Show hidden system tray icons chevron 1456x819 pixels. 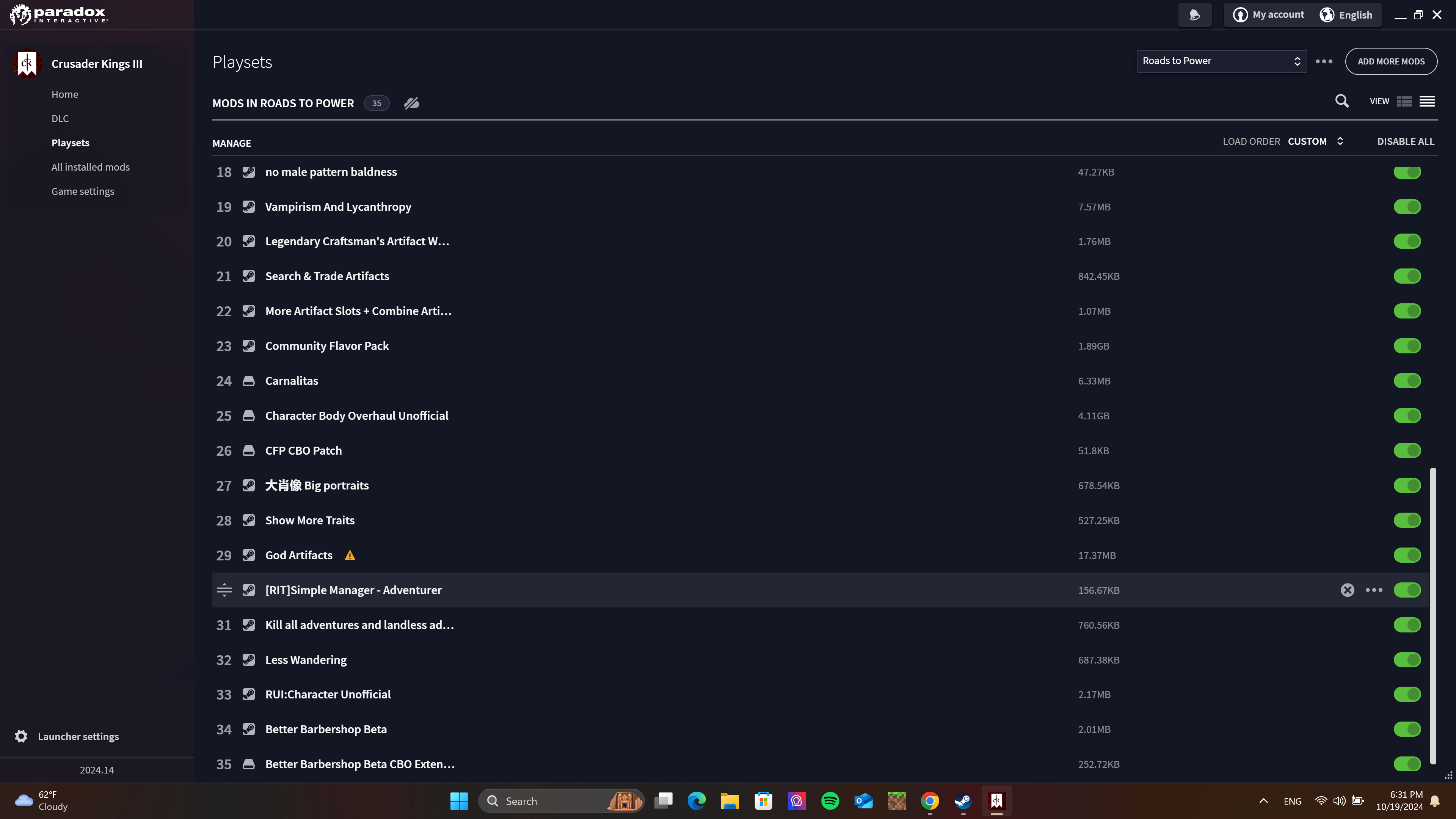[x=1263, y=801]
